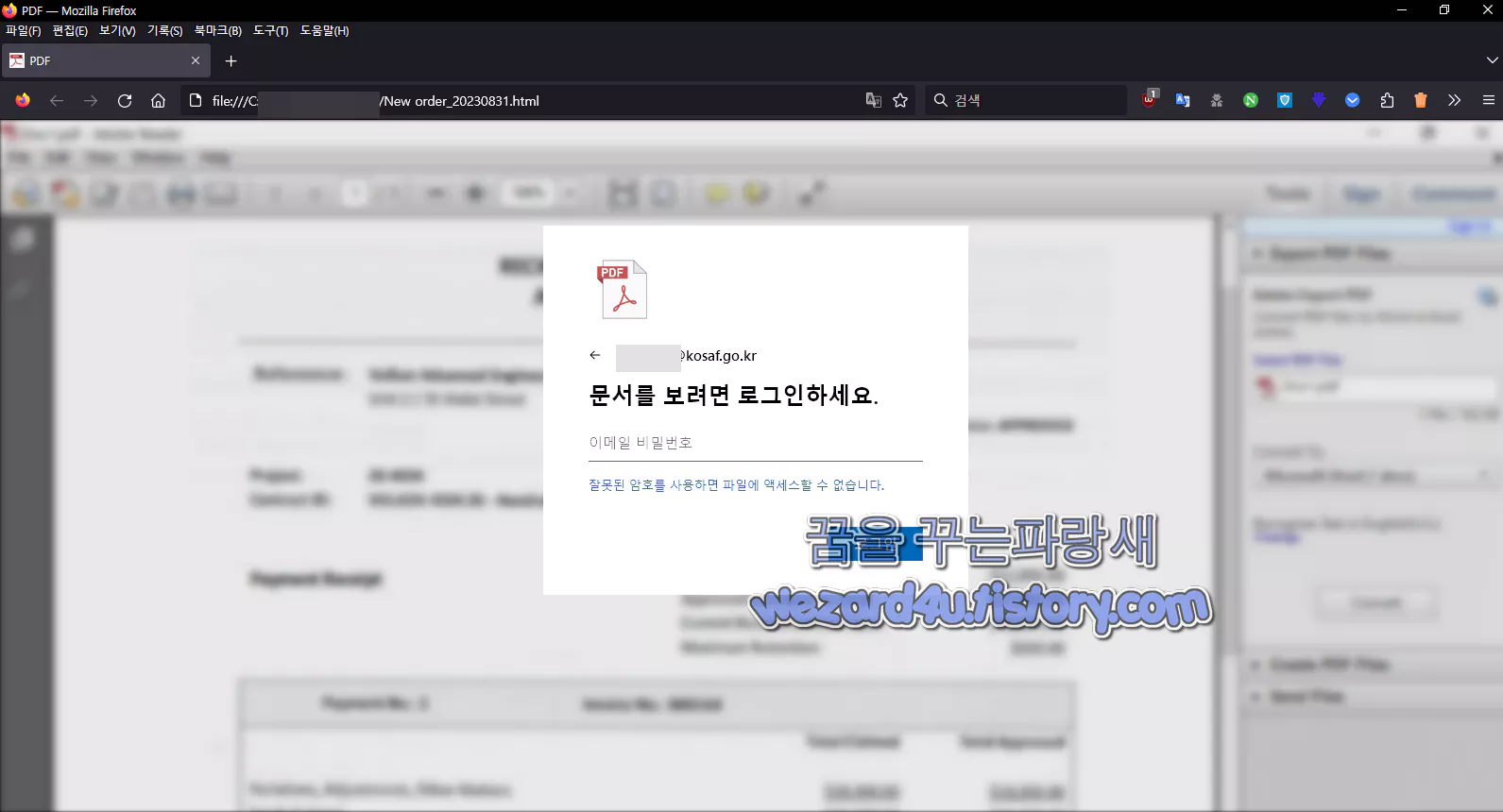Open the 도구(T) tools menu
The image size is (1503, 812).
pyautogui.click(x=271, y=31)
